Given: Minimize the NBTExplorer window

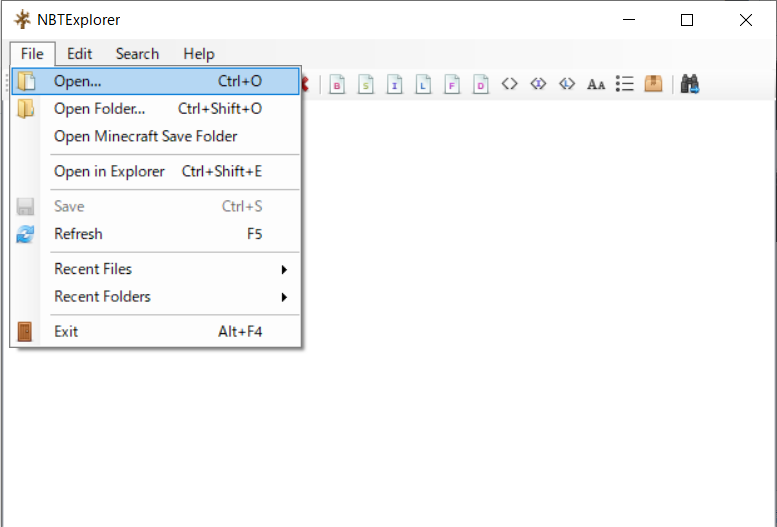Looking at the screenshot, I should click(x=629, y=20).
